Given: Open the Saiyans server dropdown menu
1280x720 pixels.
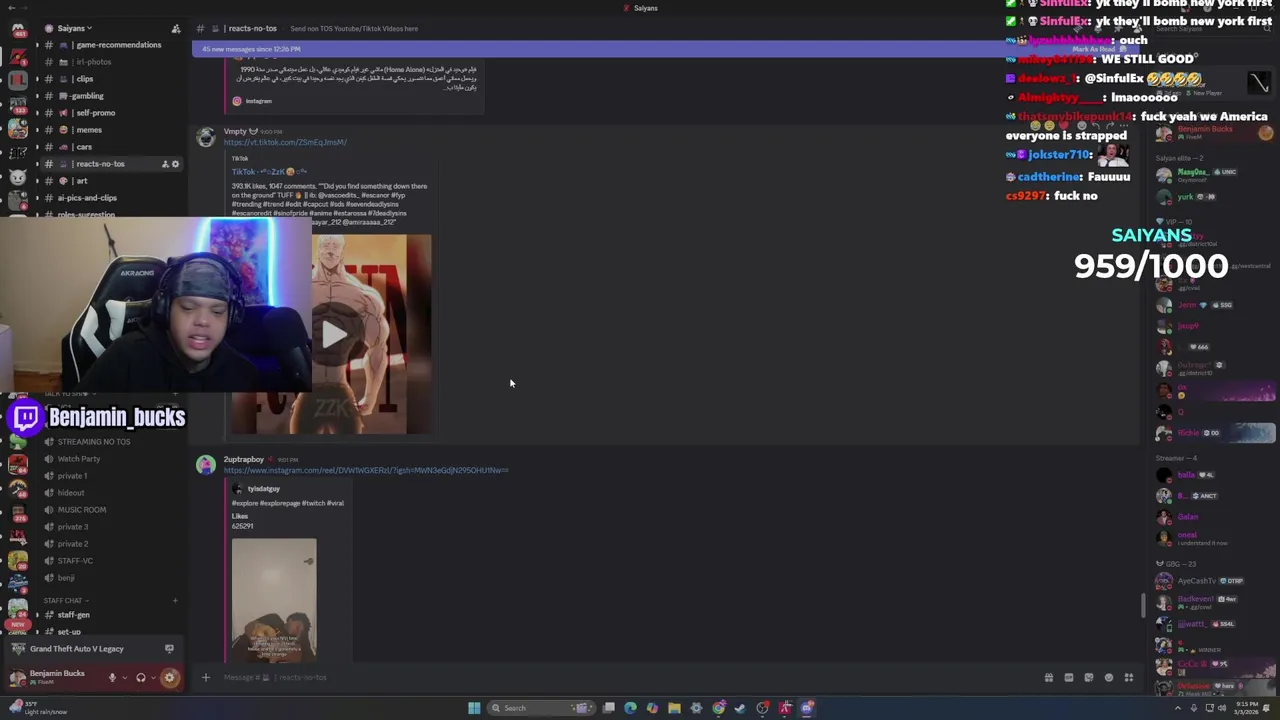Looking at the screenshot, I should (75, 28).
